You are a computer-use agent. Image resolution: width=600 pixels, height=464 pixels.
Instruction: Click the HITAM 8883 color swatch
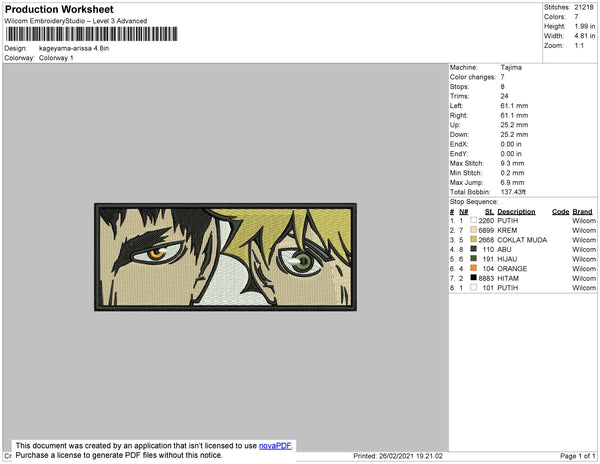click(473, 277)
